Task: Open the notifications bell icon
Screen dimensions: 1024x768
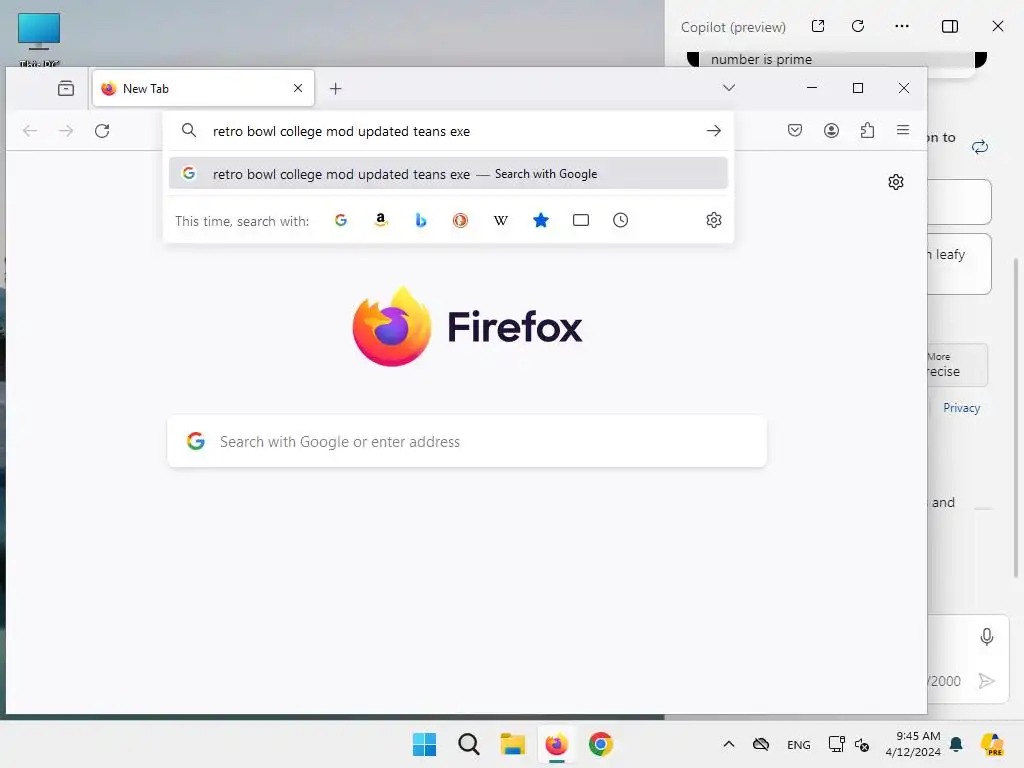Action: coord(957,744)
